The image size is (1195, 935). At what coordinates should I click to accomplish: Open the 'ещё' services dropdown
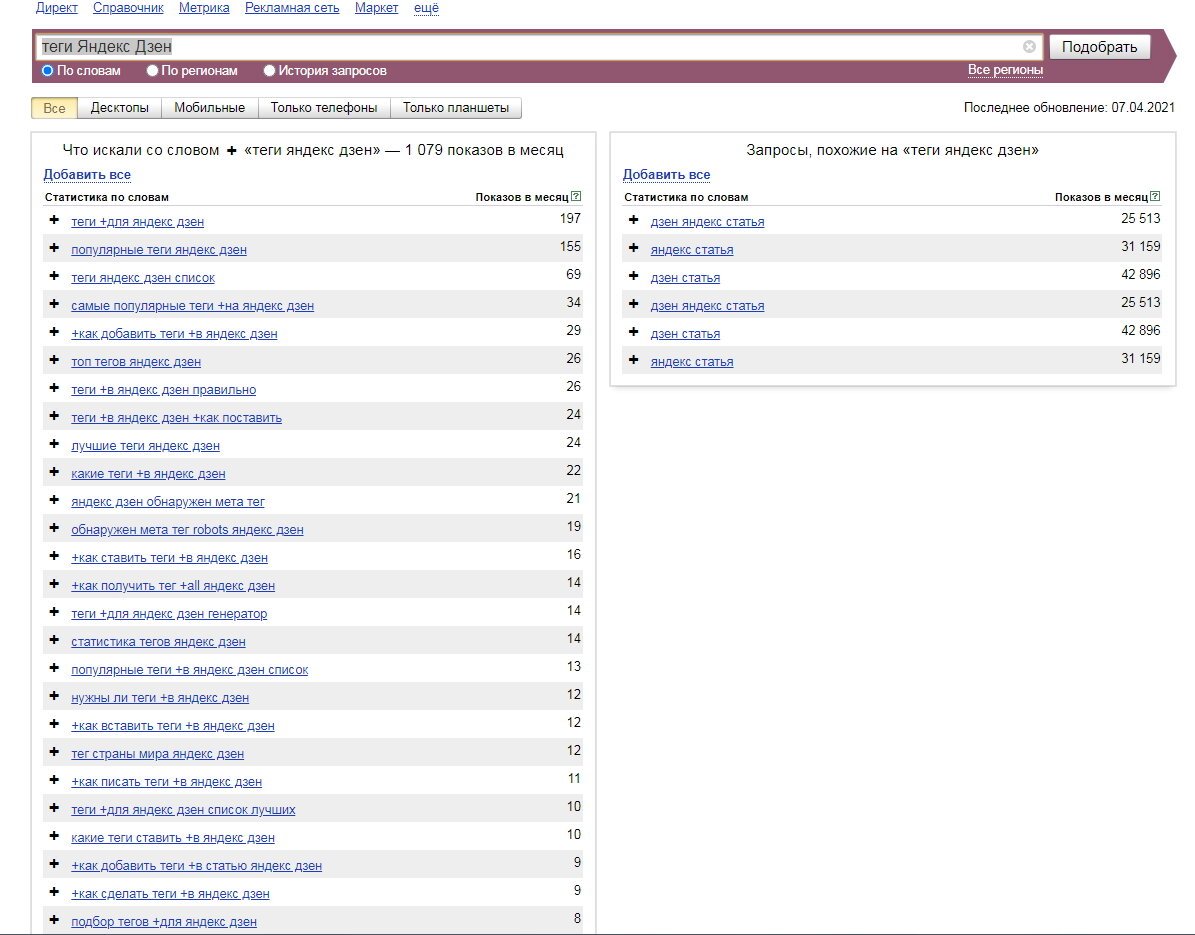(426, 8)
